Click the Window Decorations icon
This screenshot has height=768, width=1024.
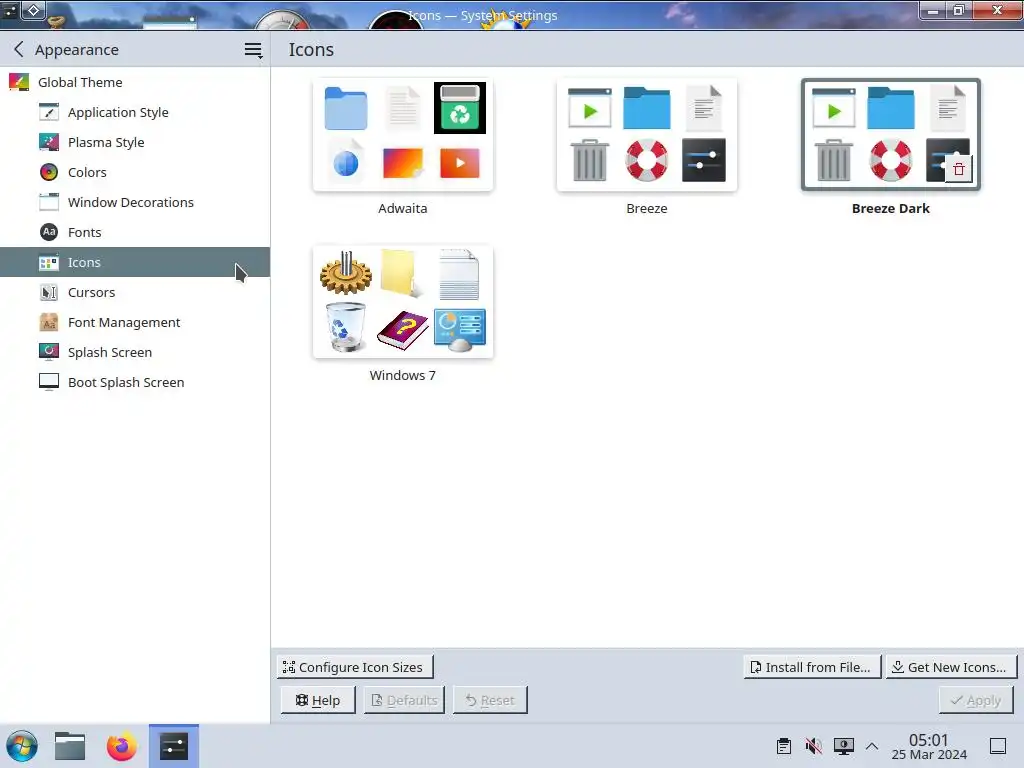49,202
